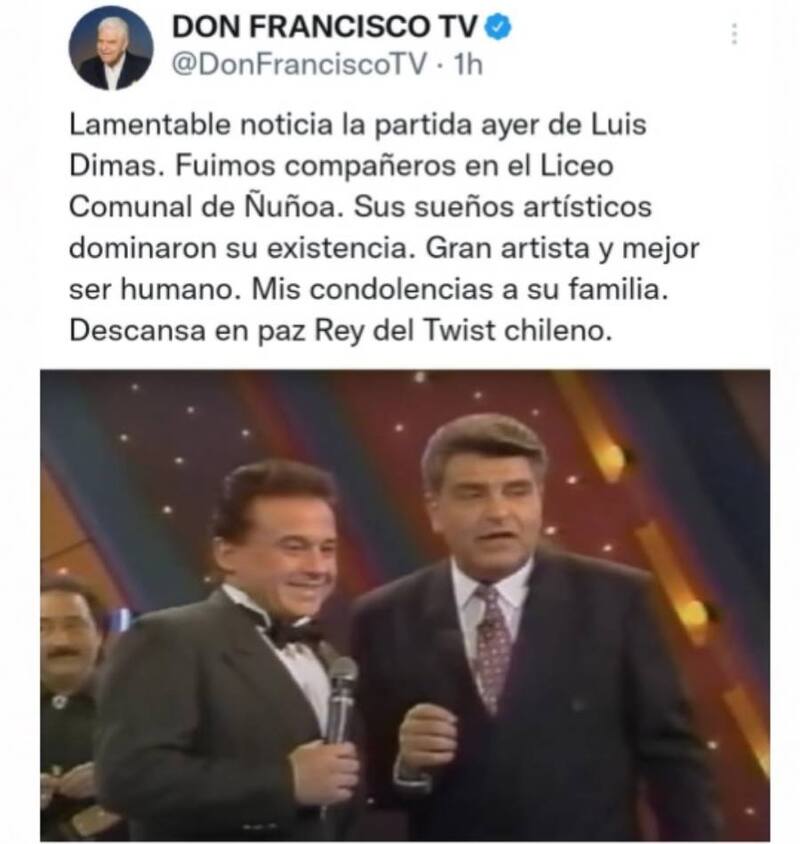Click the mustached man at photo's left edge
Viewport: 800px width, 844px height.
(x=67, y=700)
